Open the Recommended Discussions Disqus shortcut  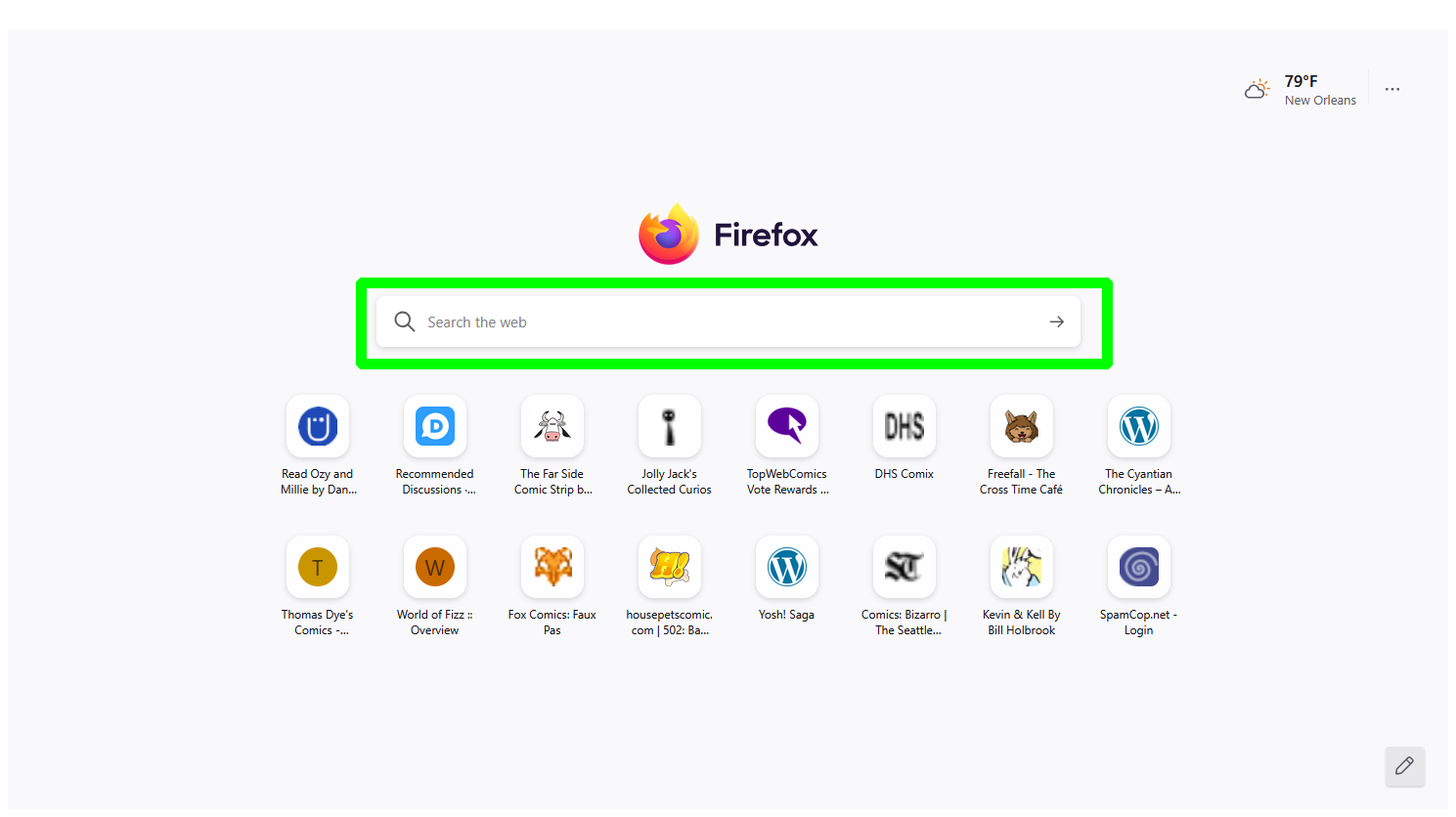point(435,427)
